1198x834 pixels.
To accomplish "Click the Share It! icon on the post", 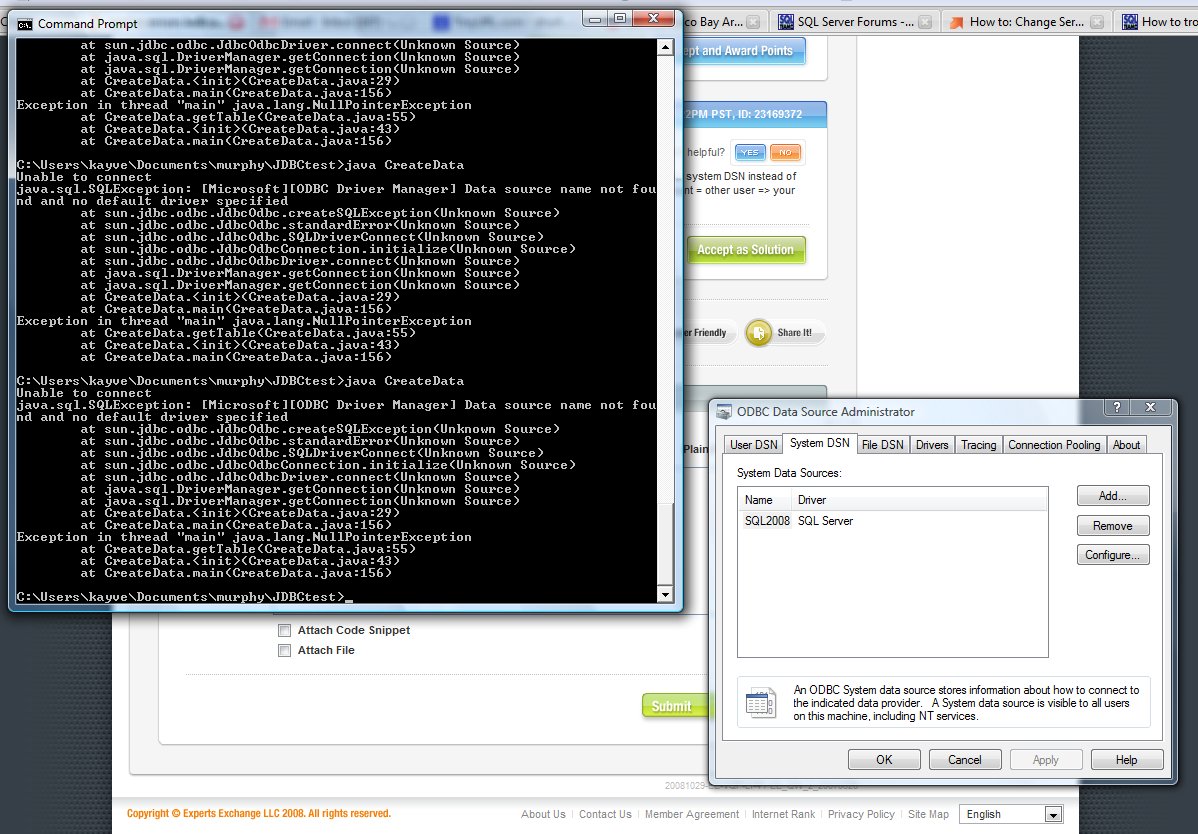I will tap(759, 332).
